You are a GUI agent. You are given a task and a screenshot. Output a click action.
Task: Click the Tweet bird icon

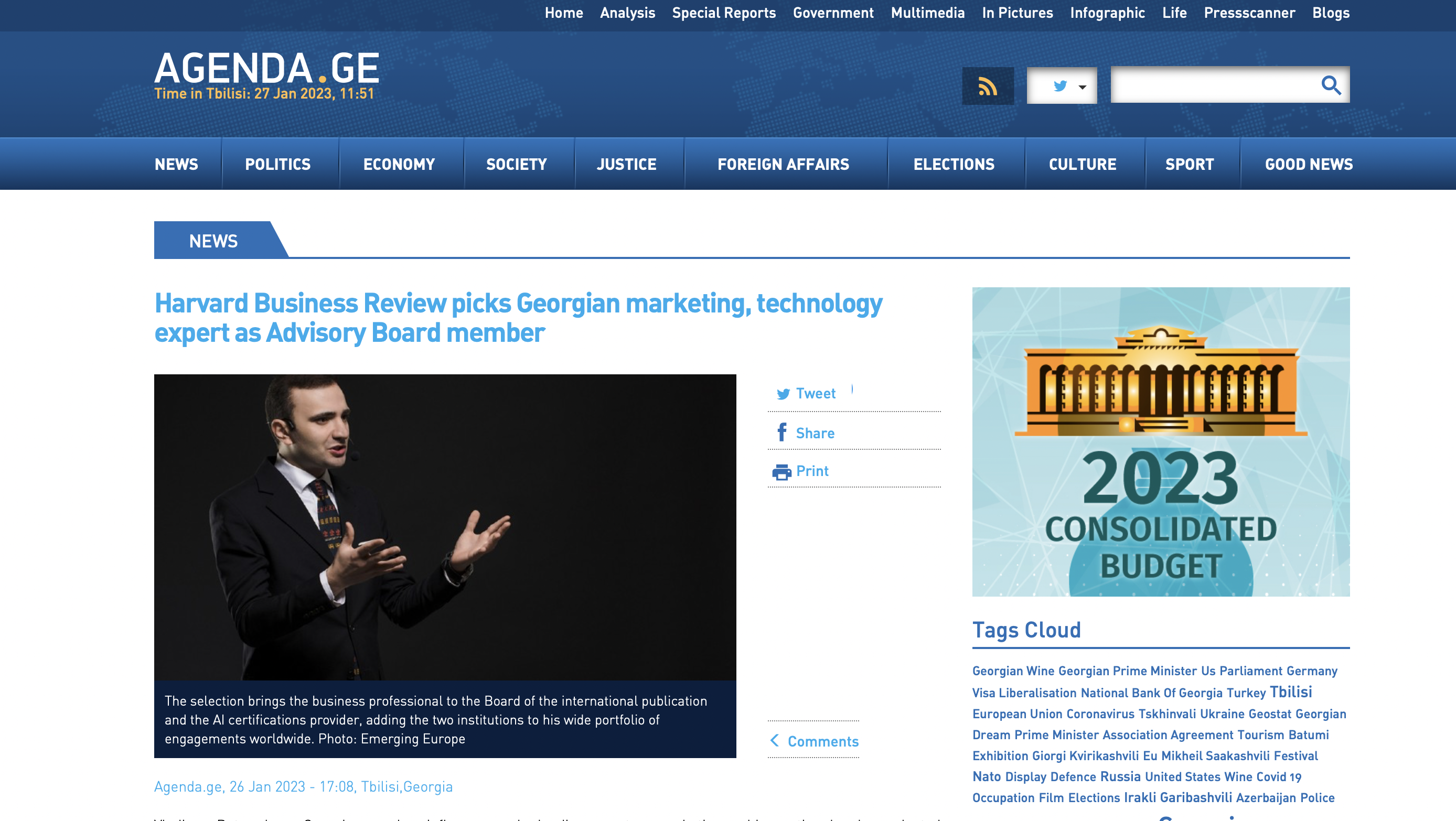click(783, 394)
